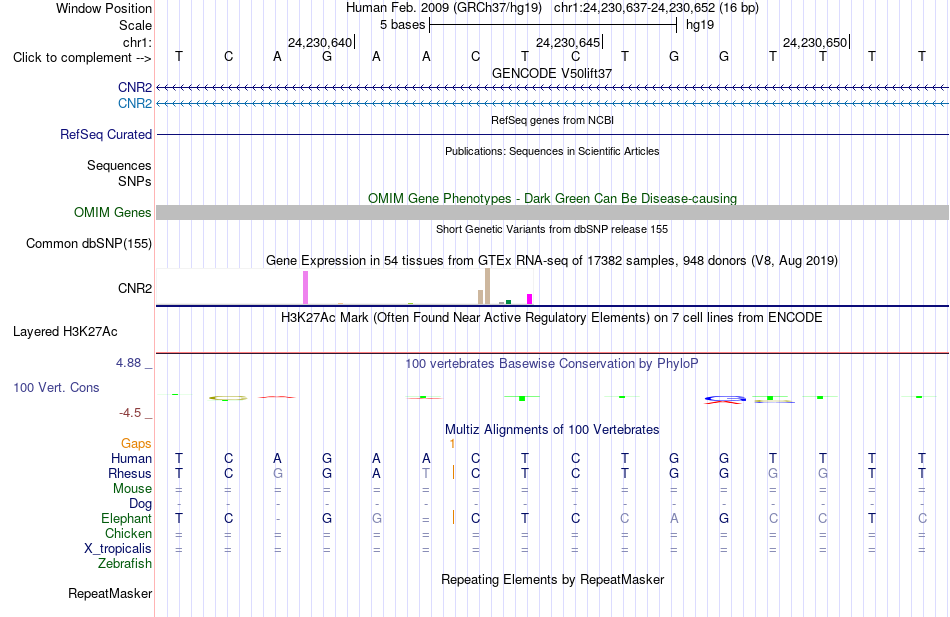Click the 24,230,650 position label
This screenshot has width=950, height=617.
click(815, 42)
